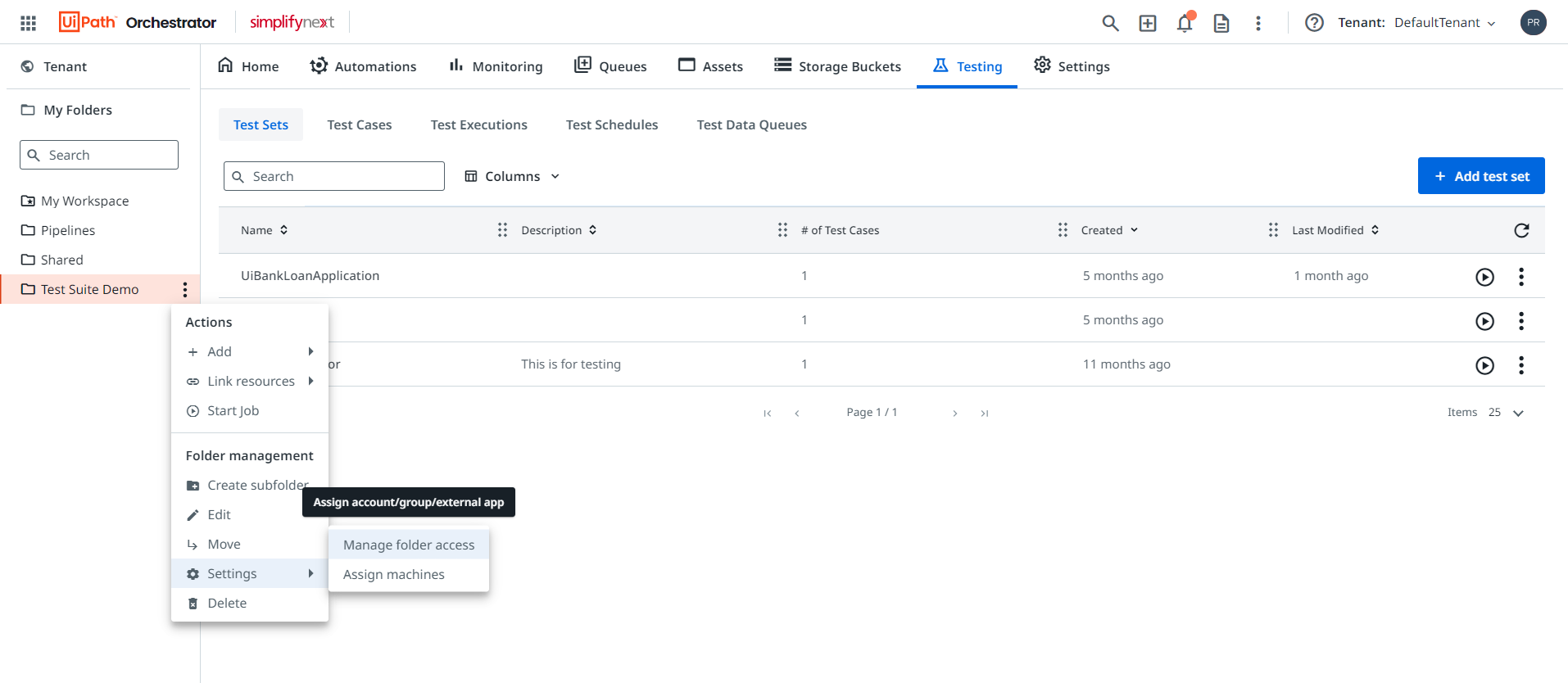Choose Create subfolder in Folder management
The height and width of the screenshot is (683, 1568).
pyautogui.click(x=250, y=485)
